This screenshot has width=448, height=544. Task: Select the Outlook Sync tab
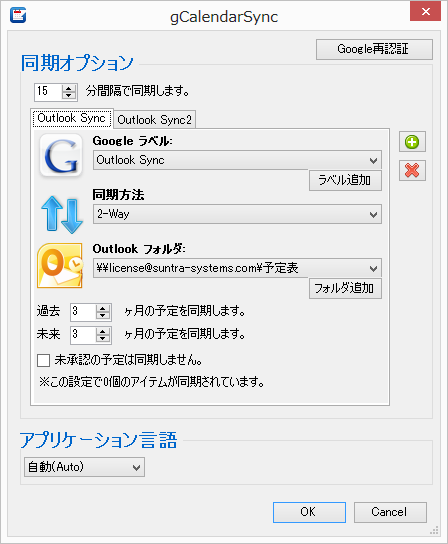[71, 118]
